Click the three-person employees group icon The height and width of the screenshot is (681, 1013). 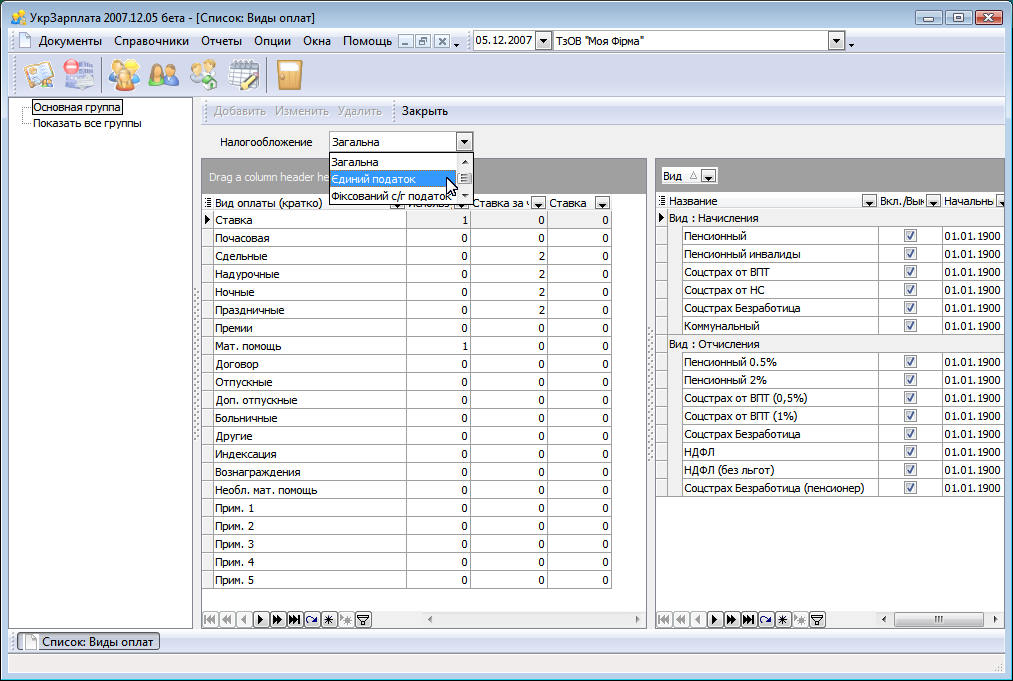coord(125,75)
